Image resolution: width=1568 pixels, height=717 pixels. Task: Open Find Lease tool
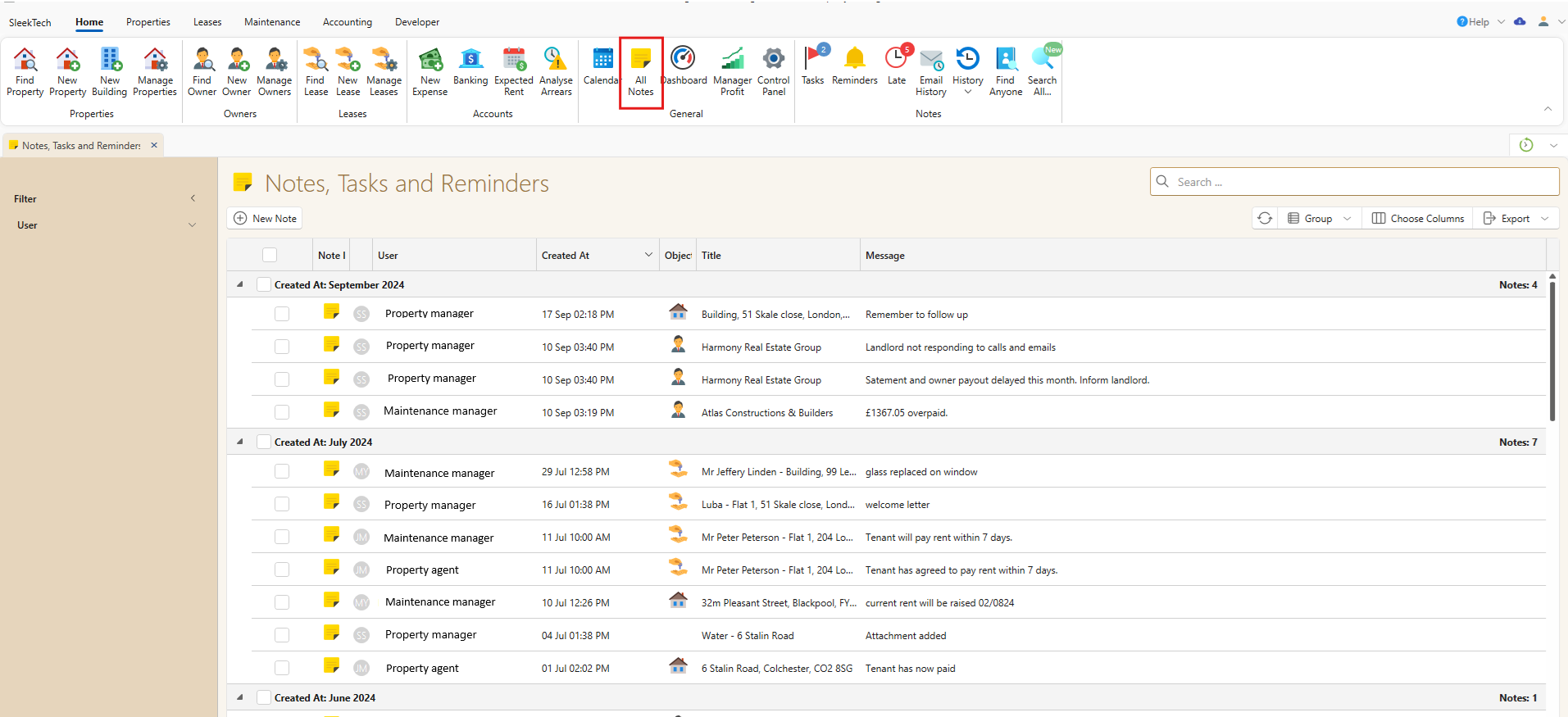tap(316, 71)
